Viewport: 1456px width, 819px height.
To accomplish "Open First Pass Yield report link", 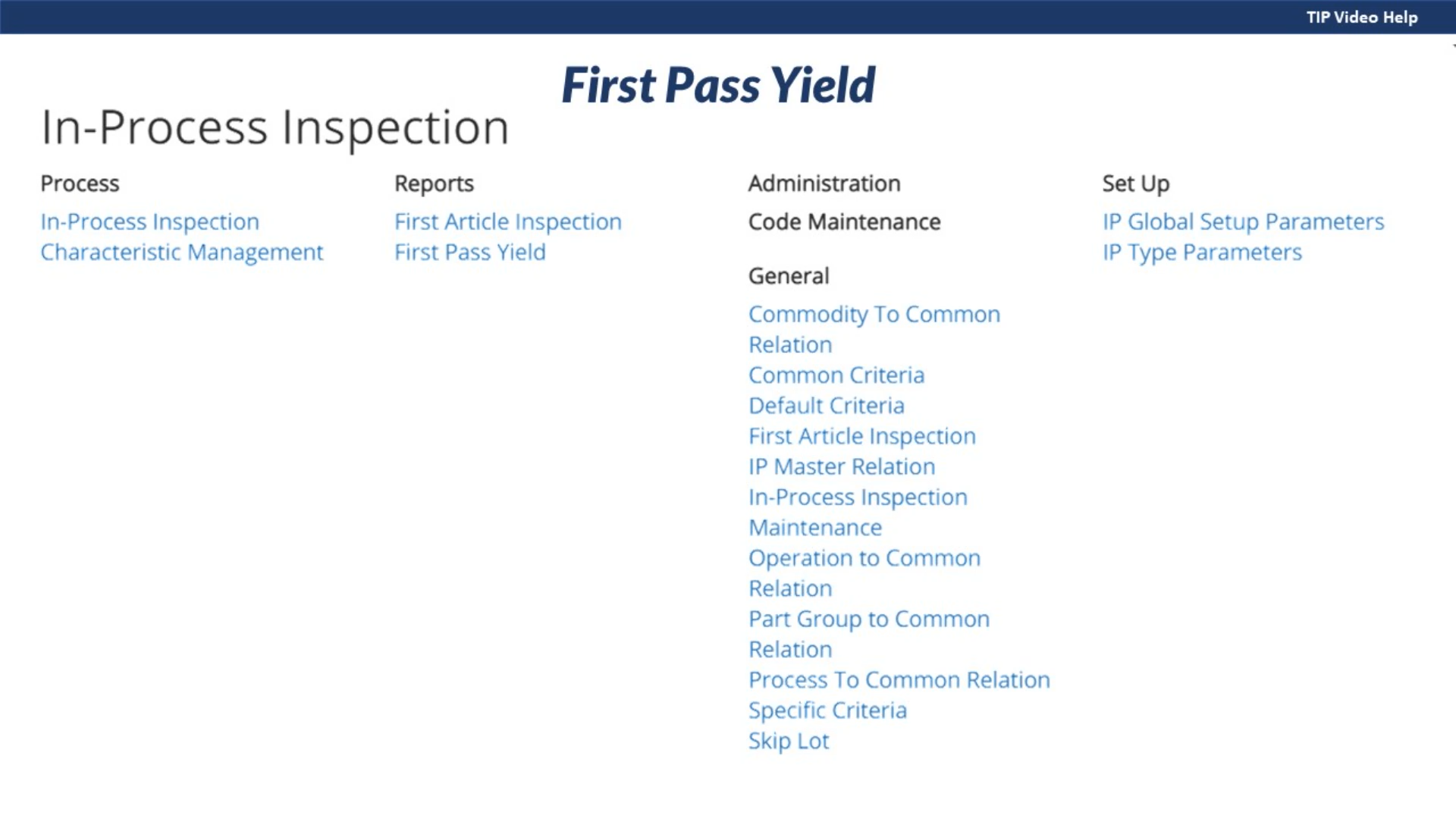I will (469, 252).
